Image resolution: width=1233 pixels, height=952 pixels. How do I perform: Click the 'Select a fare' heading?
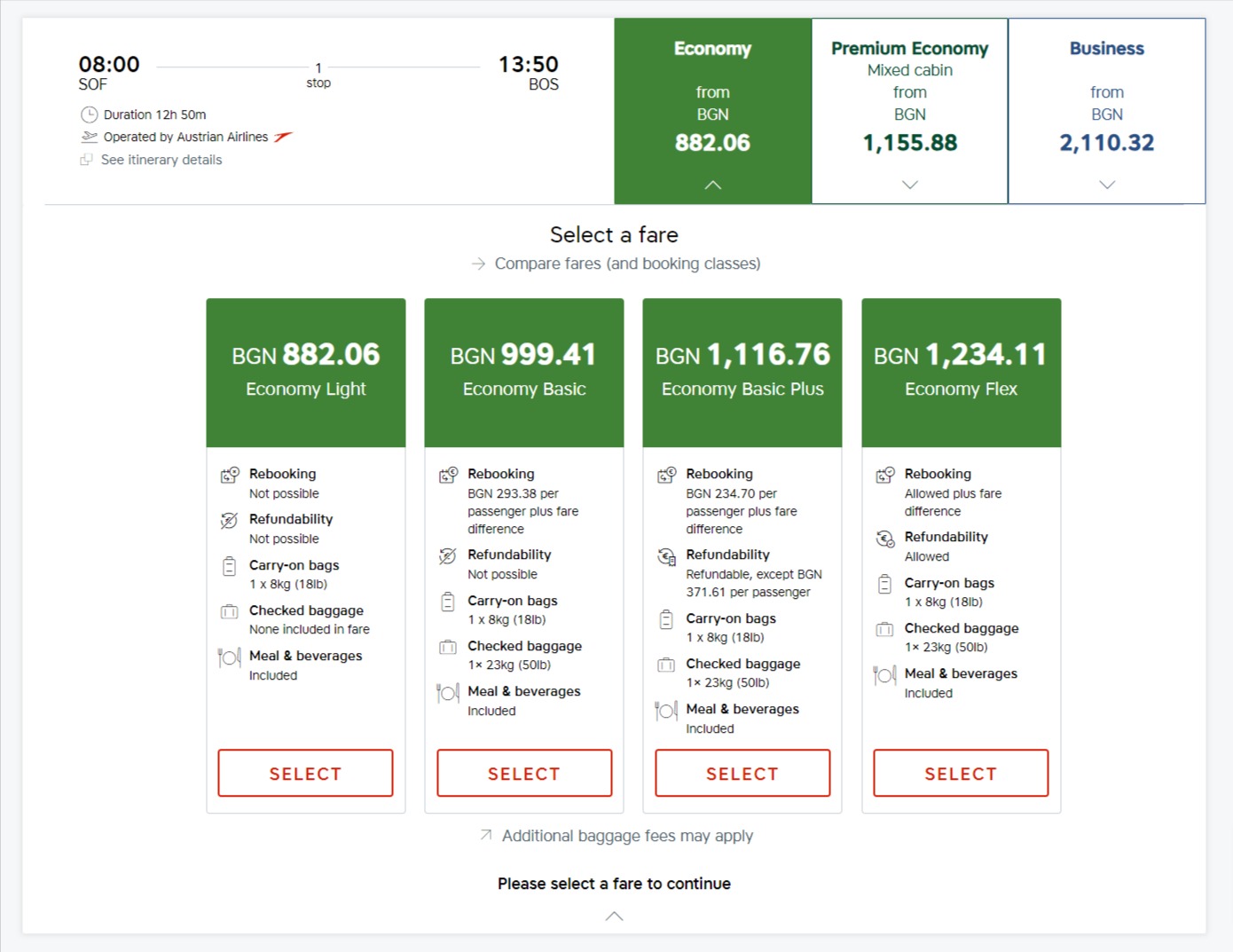[x=614, y=234]
